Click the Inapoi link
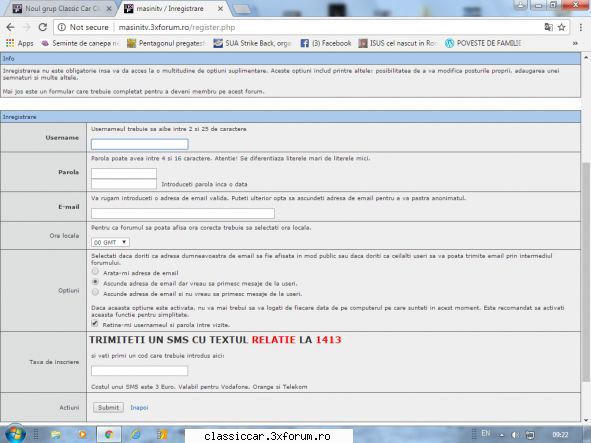Image resolution: width=591 pixels, height=443 pixels. coord(139,408)
